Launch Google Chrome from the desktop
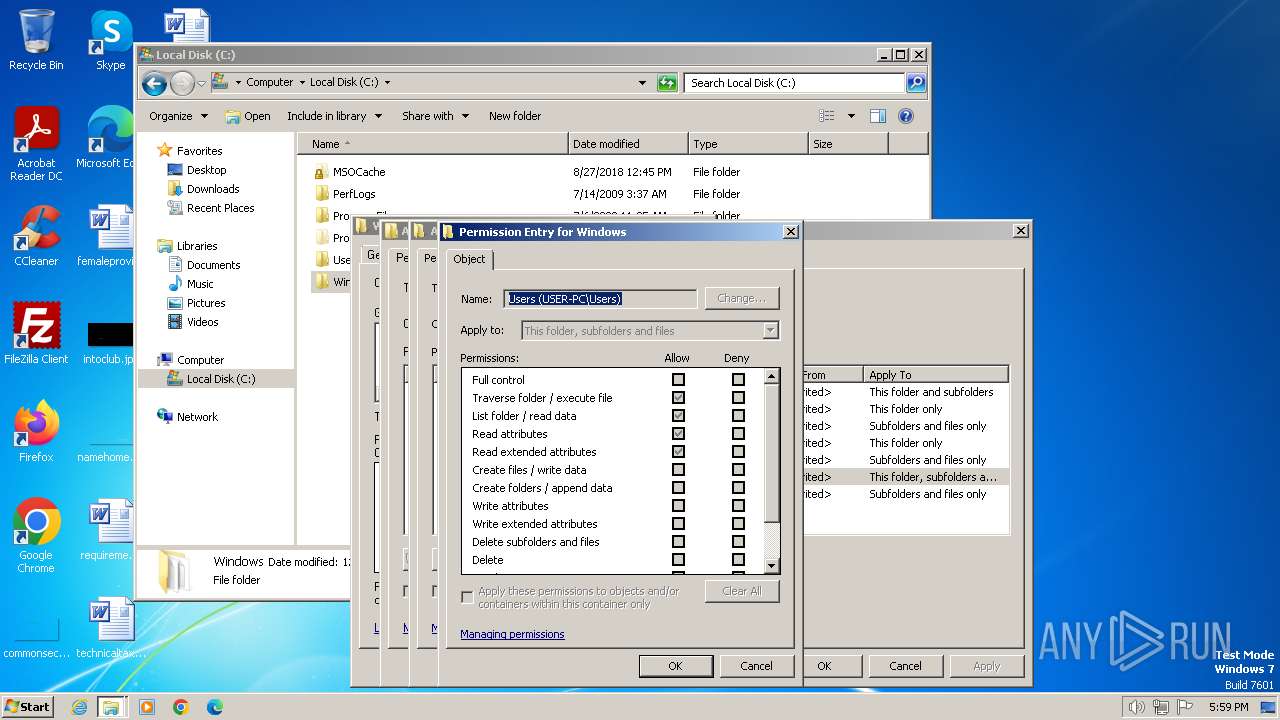The height and width of the screenshot is (720, 1280). coord(36,535)
